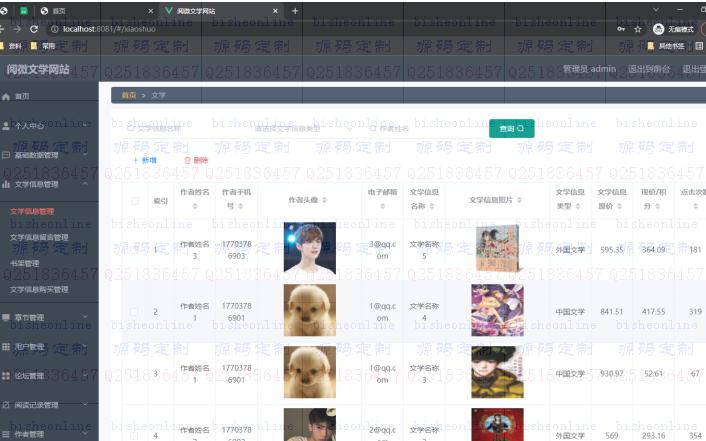Select 文学信息管理 submenu item in red
The image size is (706, 441).
click(32, 211)
